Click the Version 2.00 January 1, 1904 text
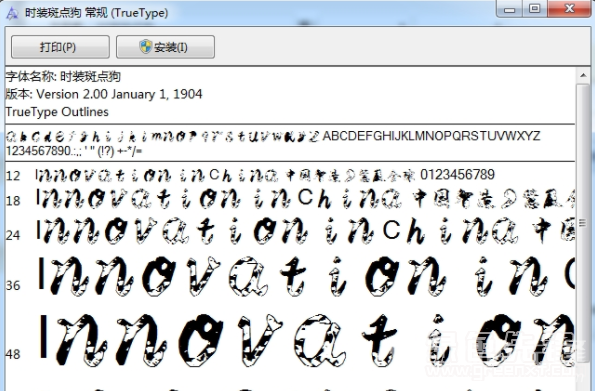This screenshot has height=391, width=595. pyautogui.click(x=119, y=94)
